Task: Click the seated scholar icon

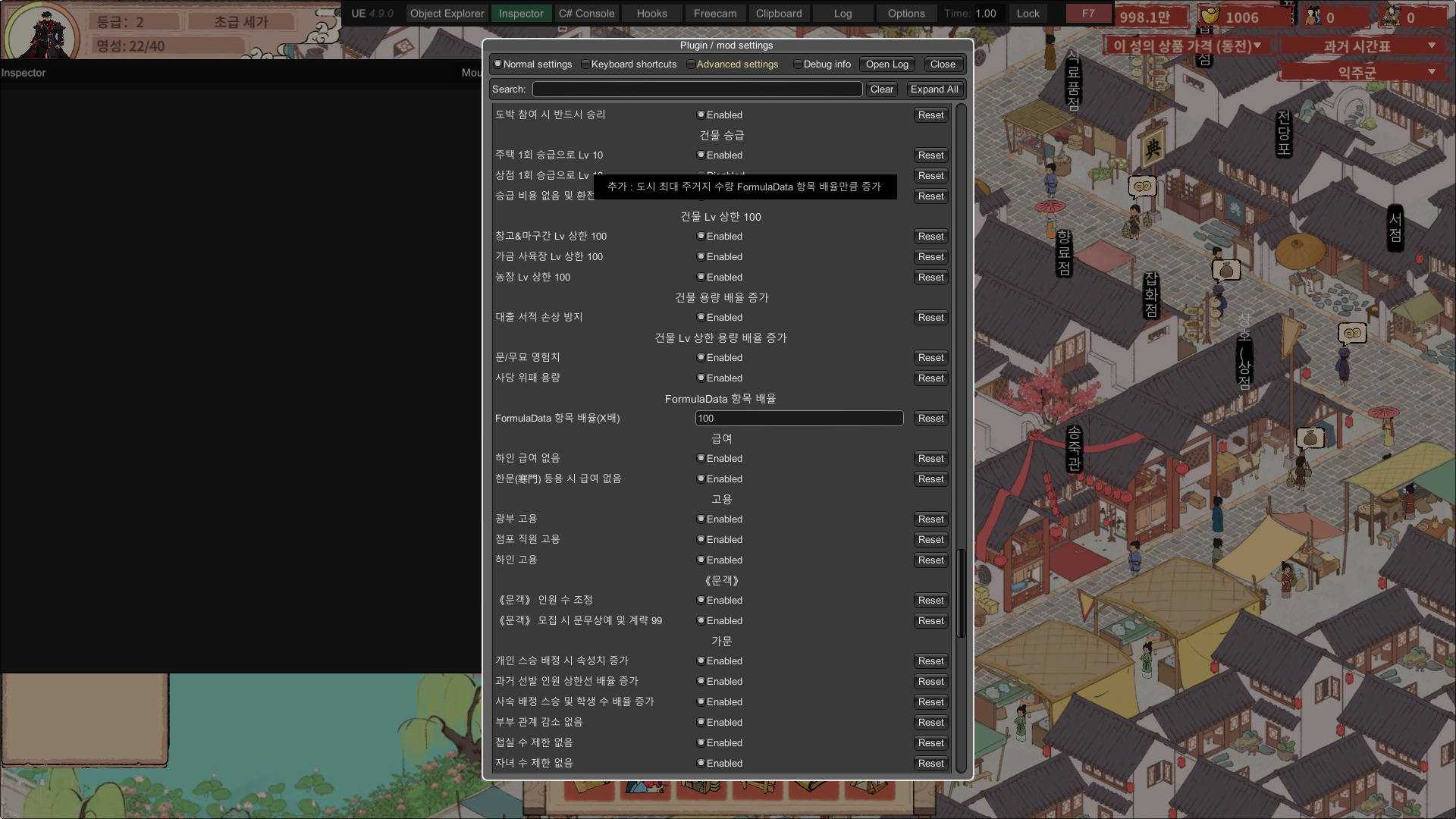Action: click(x=1390, y=16)
